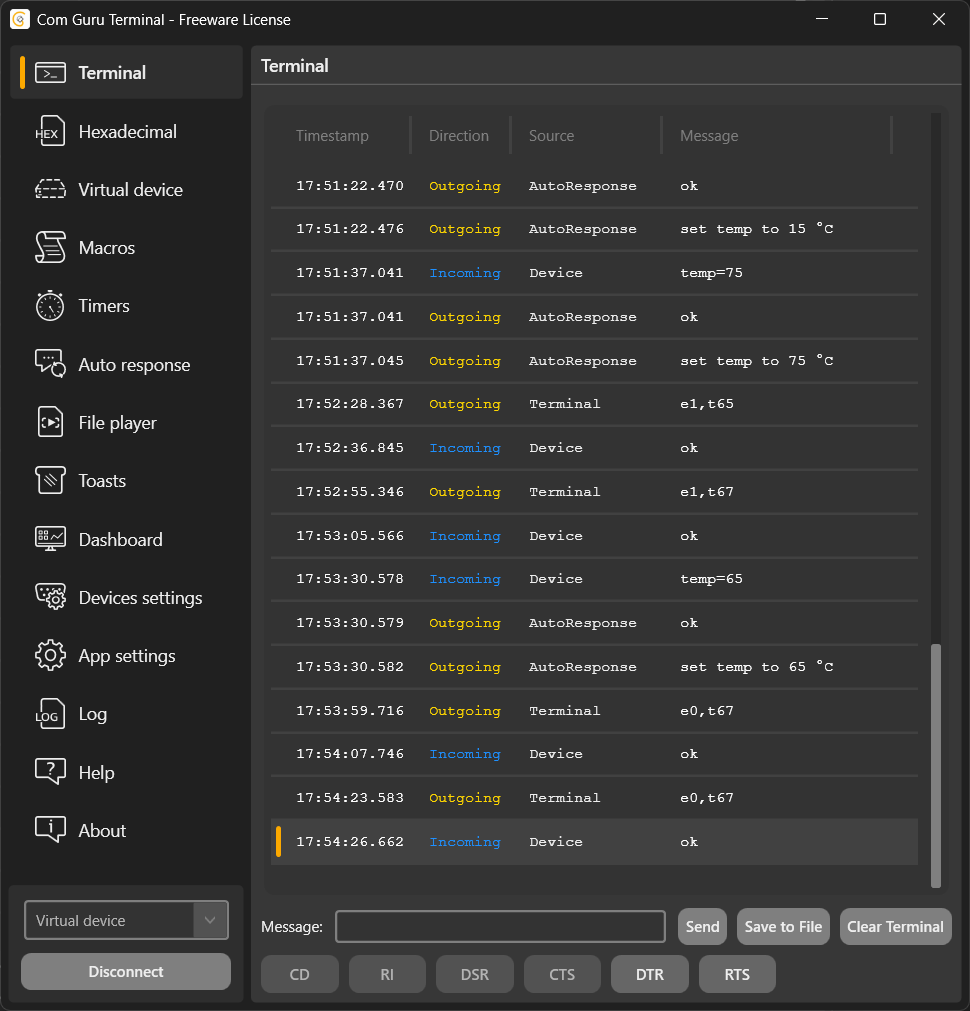
Task: Open the Log menu item
Action: [93, 714]
